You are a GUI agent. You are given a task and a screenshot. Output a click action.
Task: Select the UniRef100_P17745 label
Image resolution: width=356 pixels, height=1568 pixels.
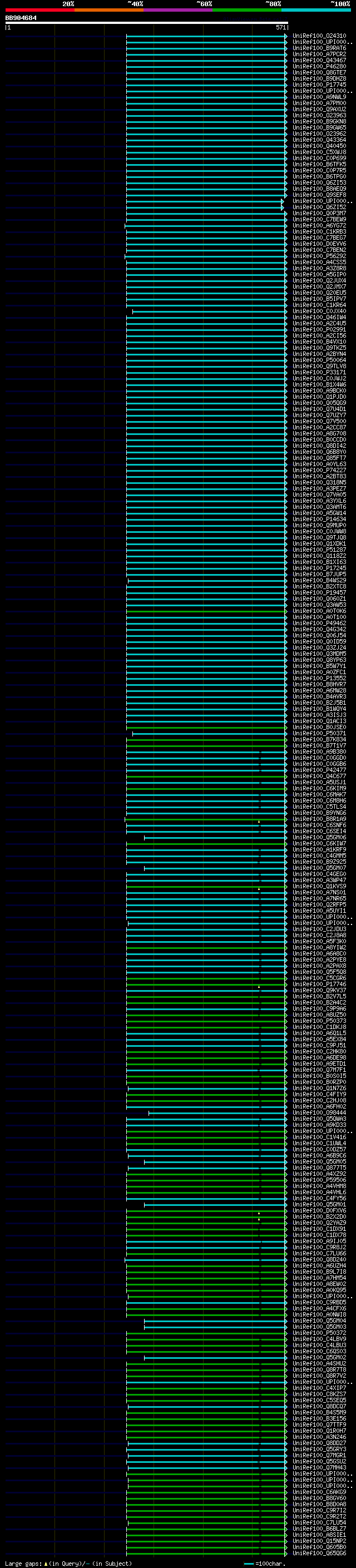319,85
